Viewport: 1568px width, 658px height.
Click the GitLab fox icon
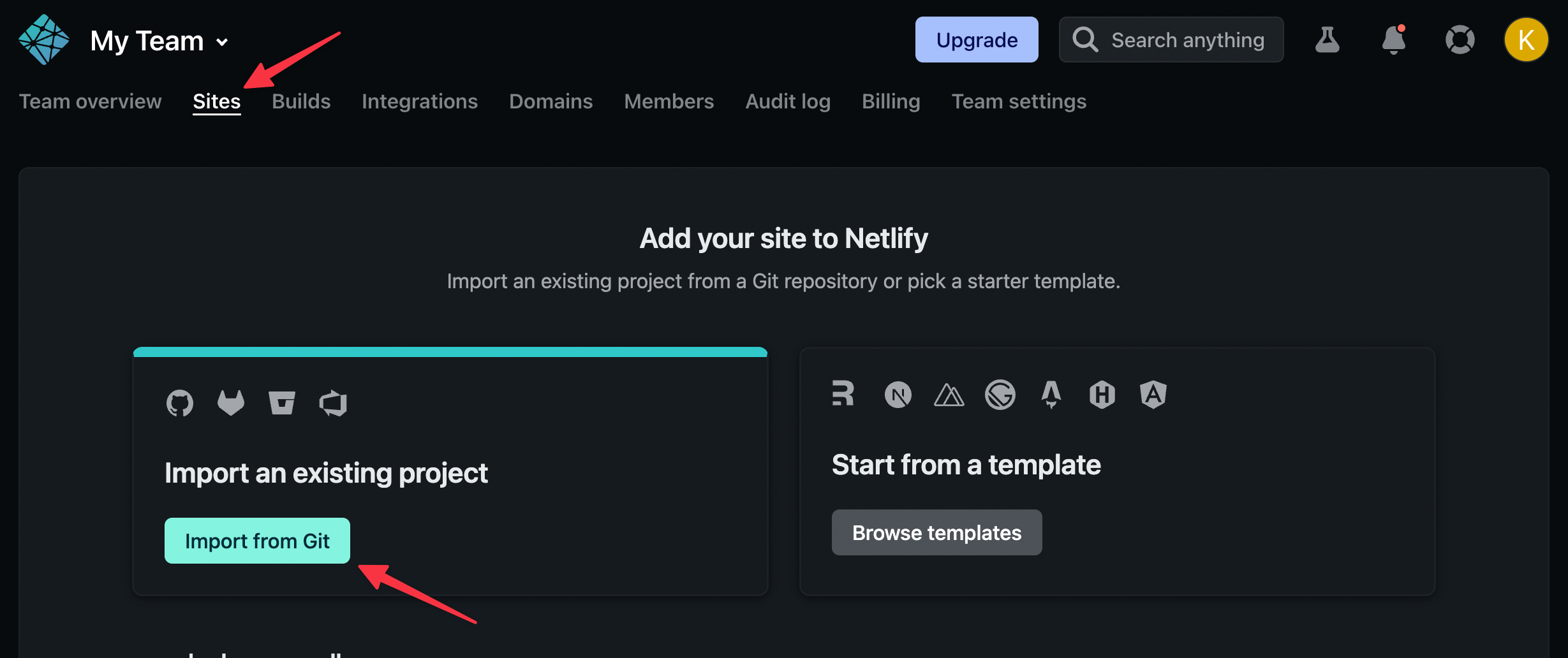231,403
